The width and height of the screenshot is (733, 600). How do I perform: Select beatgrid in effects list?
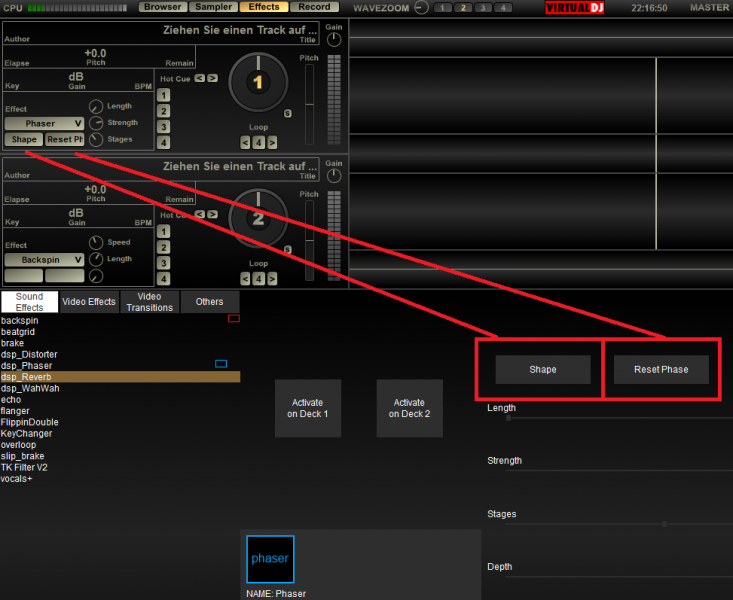coord(120,332)
